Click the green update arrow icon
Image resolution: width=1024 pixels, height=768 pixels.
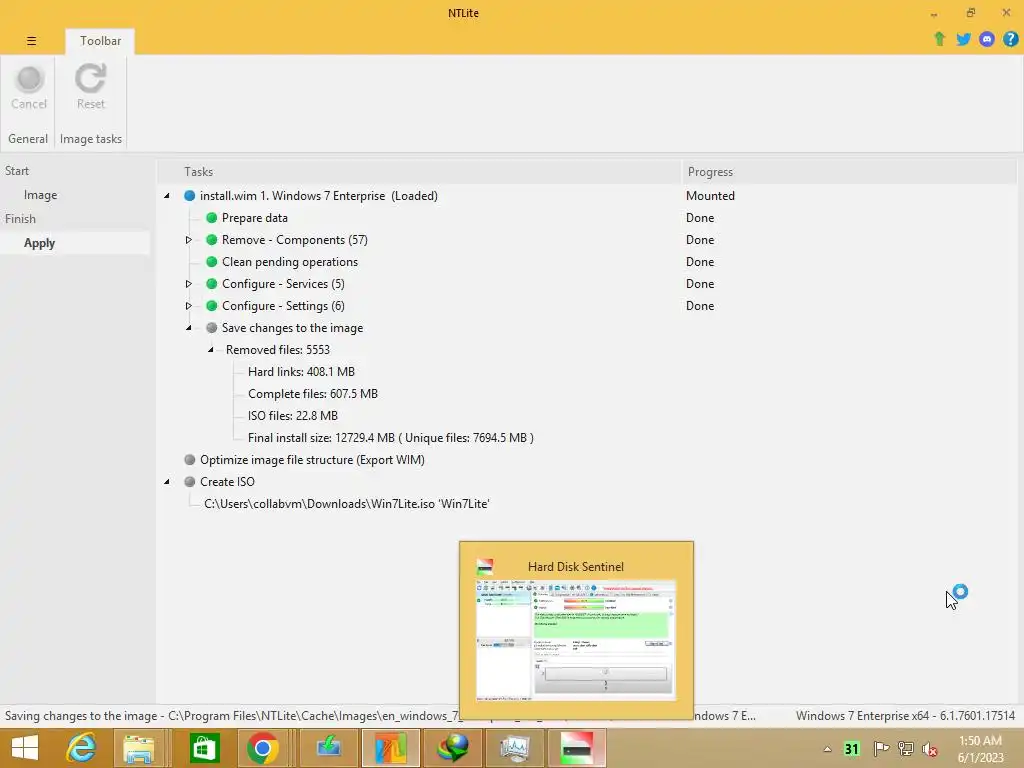(x=939, y=39)
